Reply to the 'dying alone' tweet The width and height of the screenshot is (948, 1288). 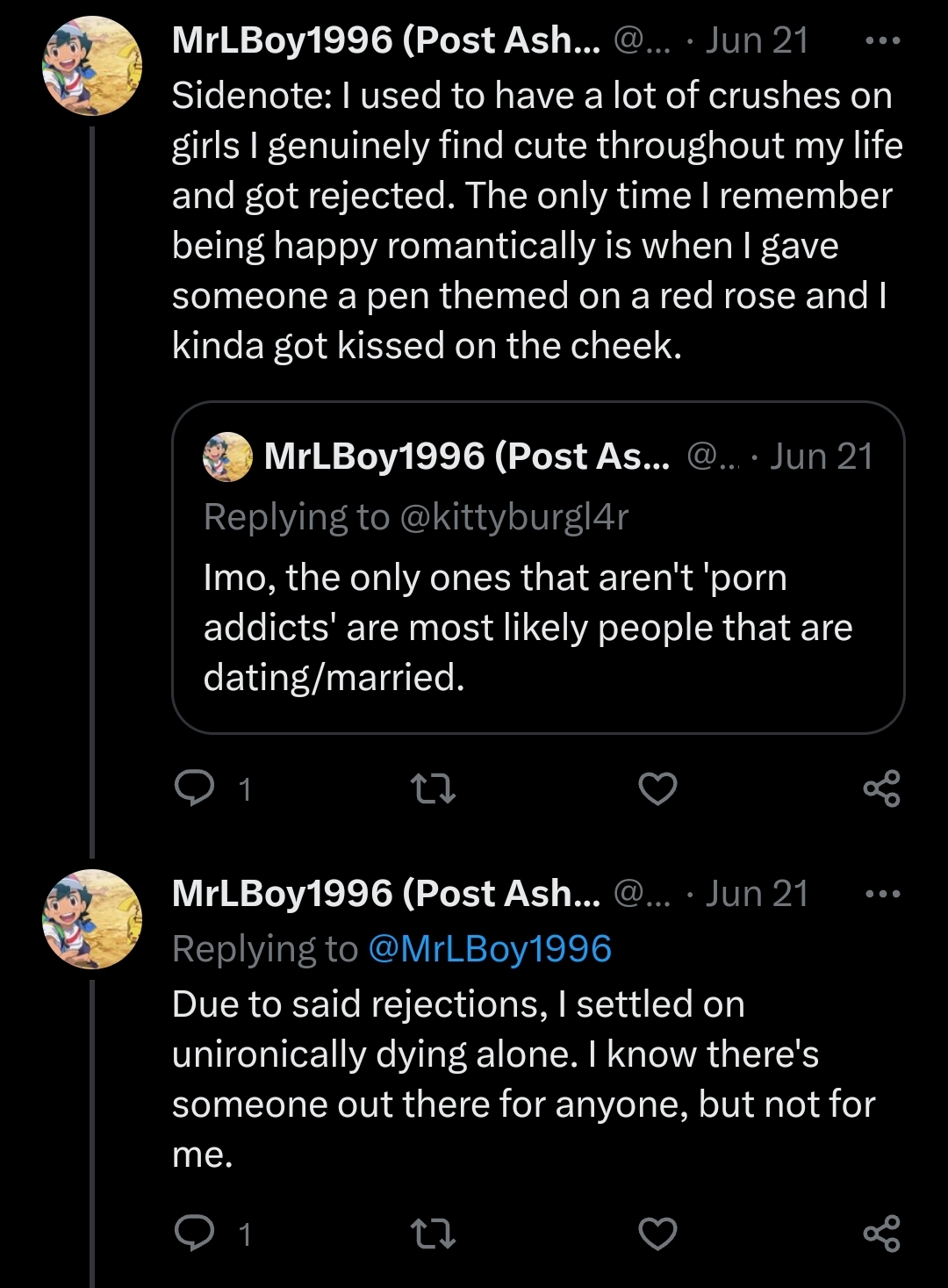tap(195, 1233)
